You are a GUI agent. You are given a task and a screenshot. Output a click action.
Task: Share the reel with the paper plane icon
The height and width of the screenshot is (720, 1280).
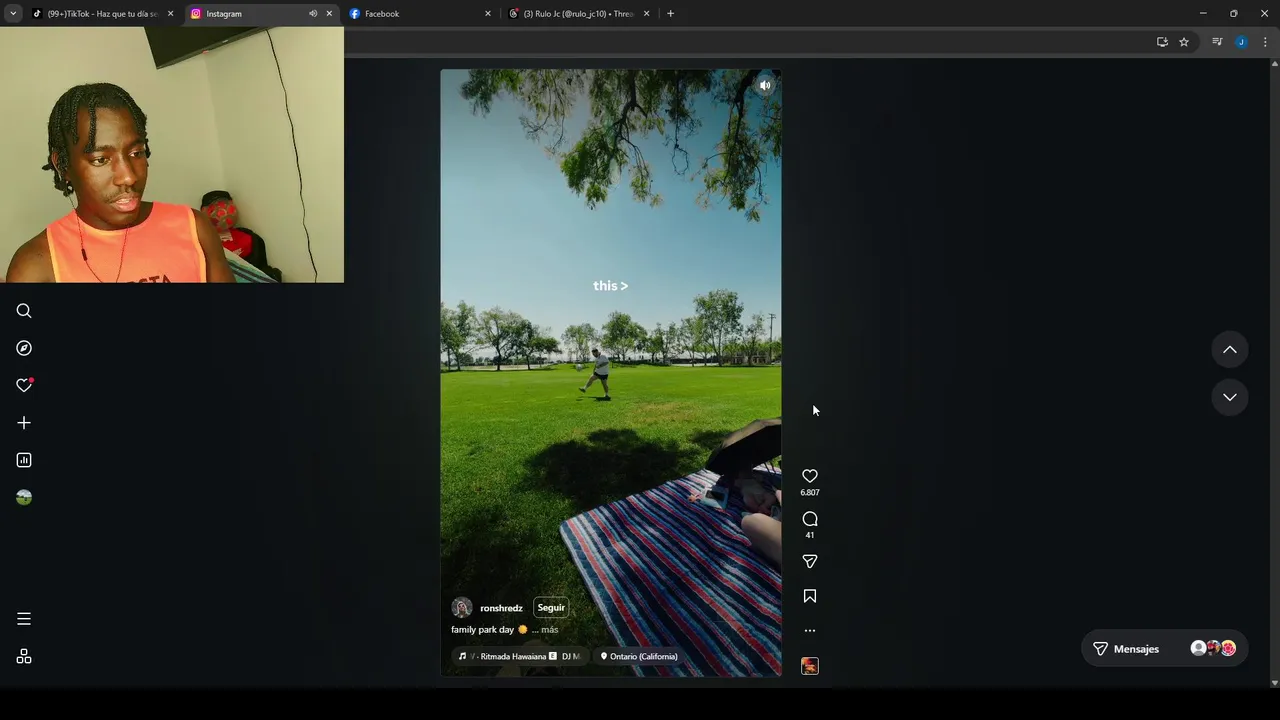pos(810,562)
